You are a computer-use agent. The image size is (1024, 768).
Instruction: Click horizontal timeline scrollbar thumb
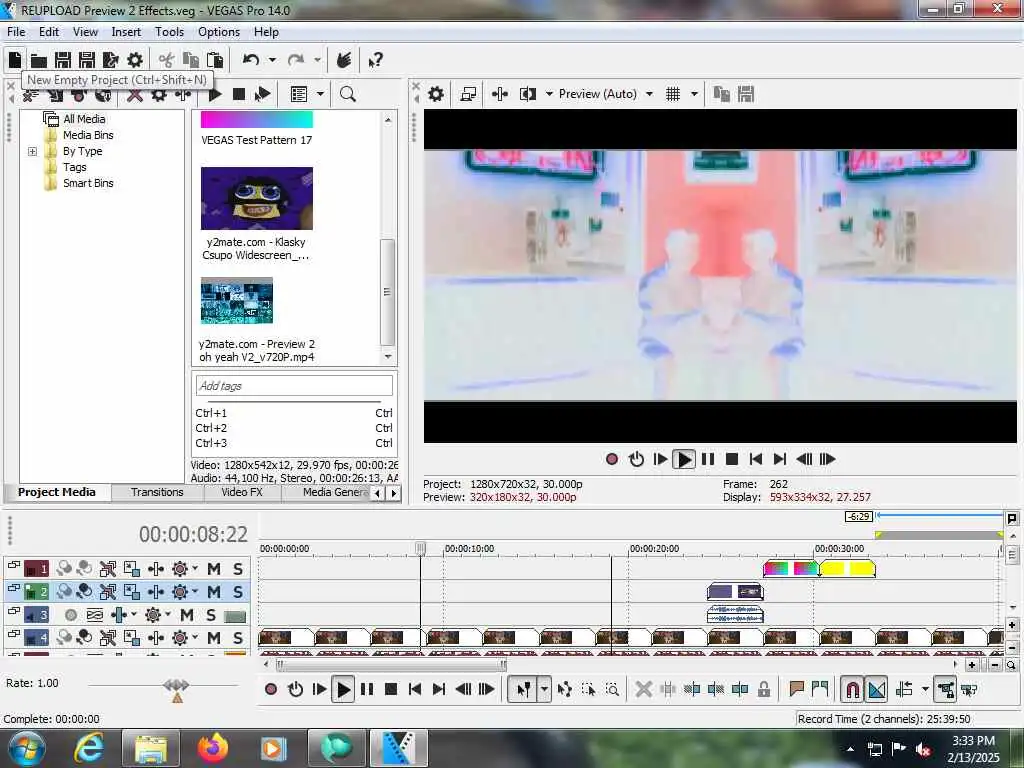coord(391,665)
